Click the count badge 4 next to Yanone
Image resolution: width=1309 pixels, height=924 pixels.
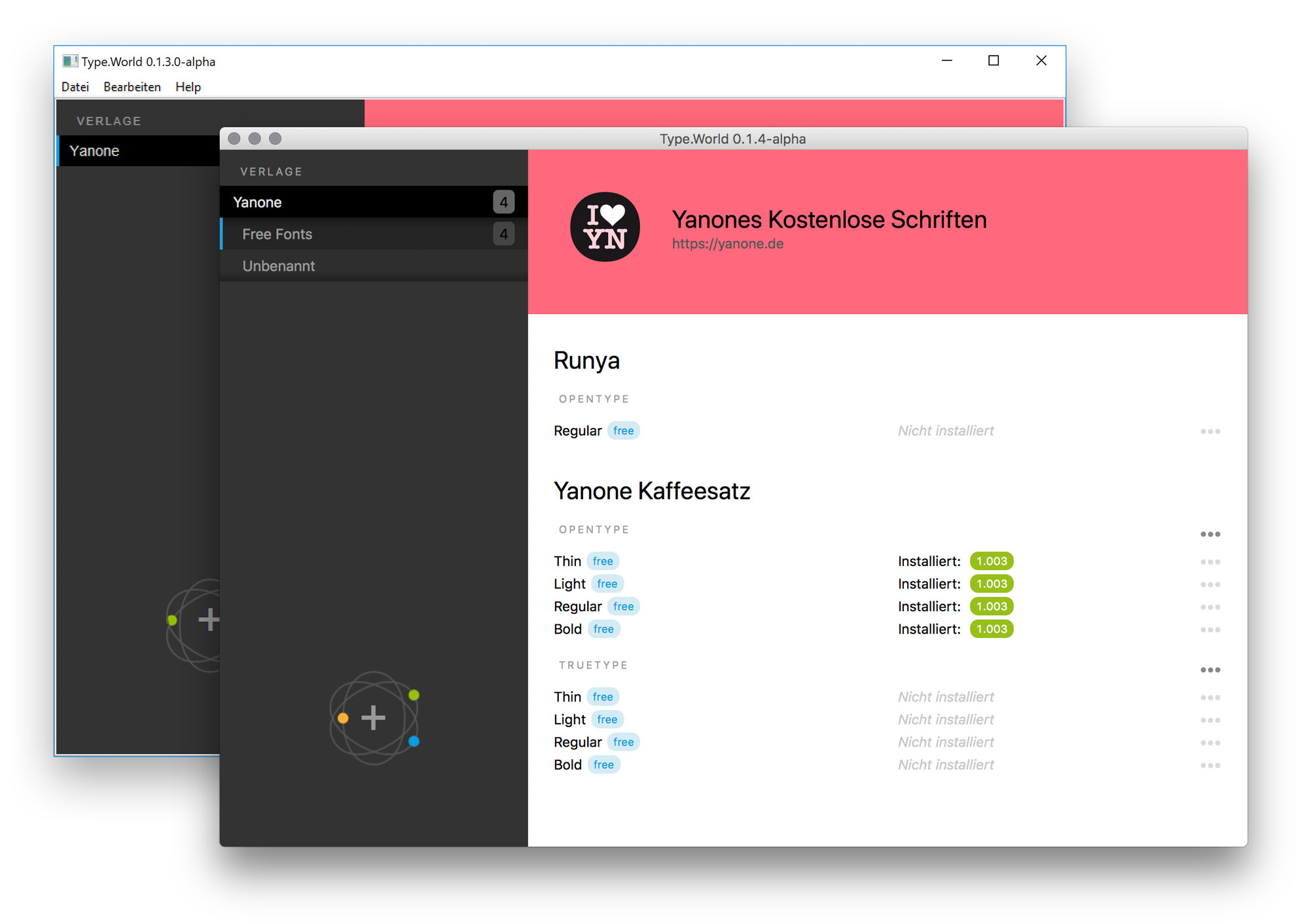pos(503,202)
